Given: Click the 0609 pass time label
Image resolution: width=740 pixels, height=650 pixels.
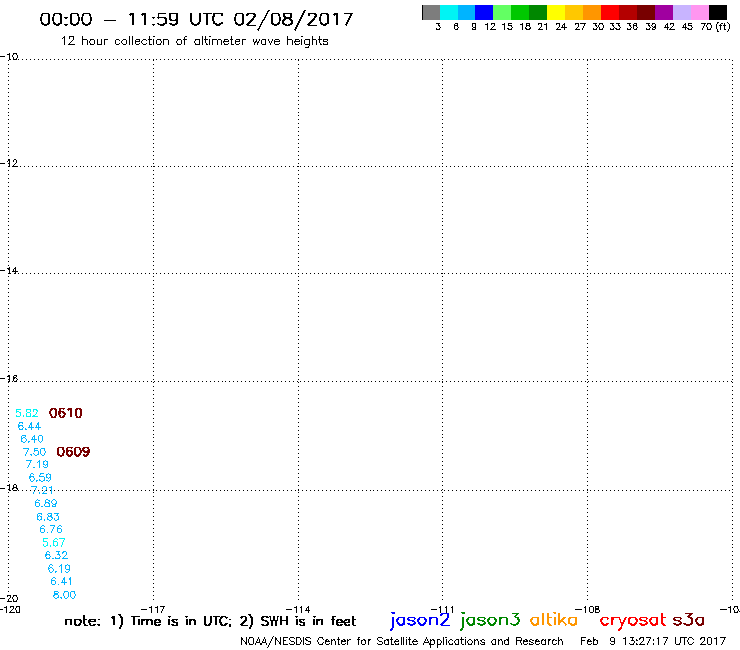Looking at the screenshot, I should click(x=73, y=452).
